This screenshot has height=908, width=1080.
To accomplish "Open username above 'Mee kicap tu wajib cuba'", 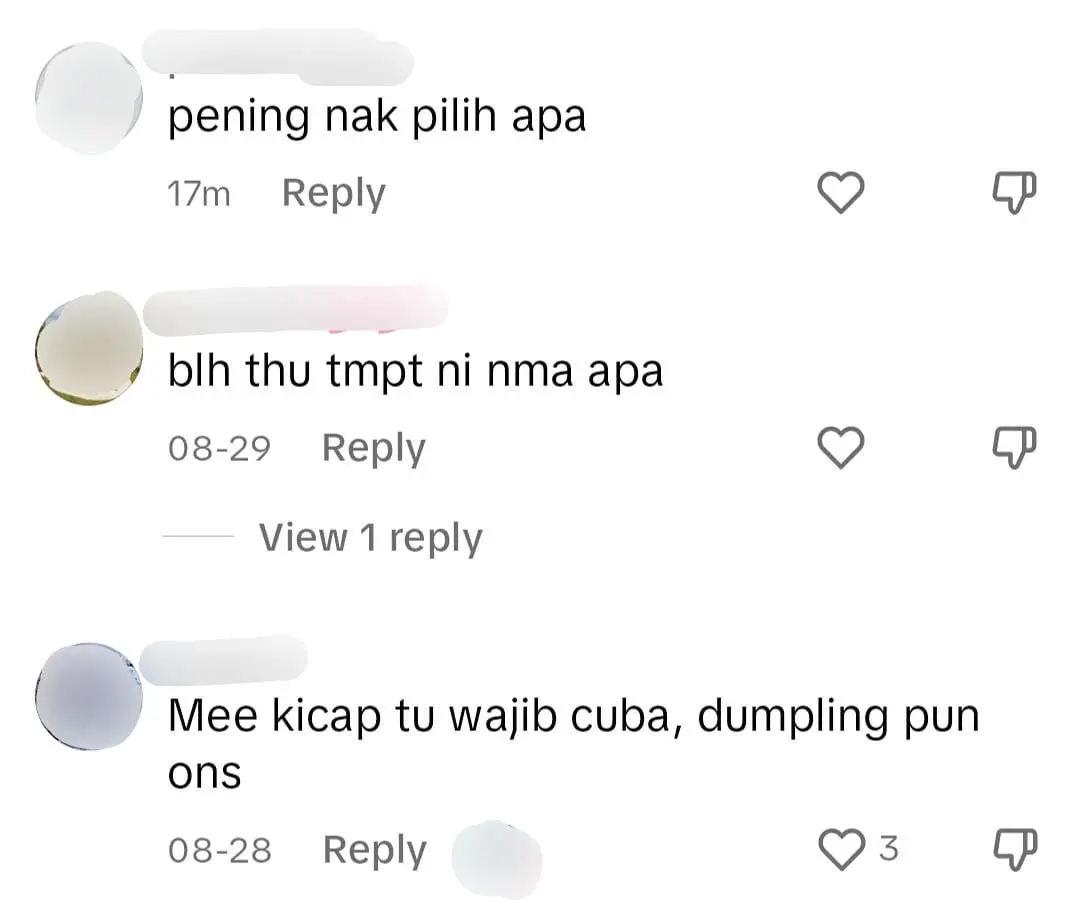I will click(223, 661).
